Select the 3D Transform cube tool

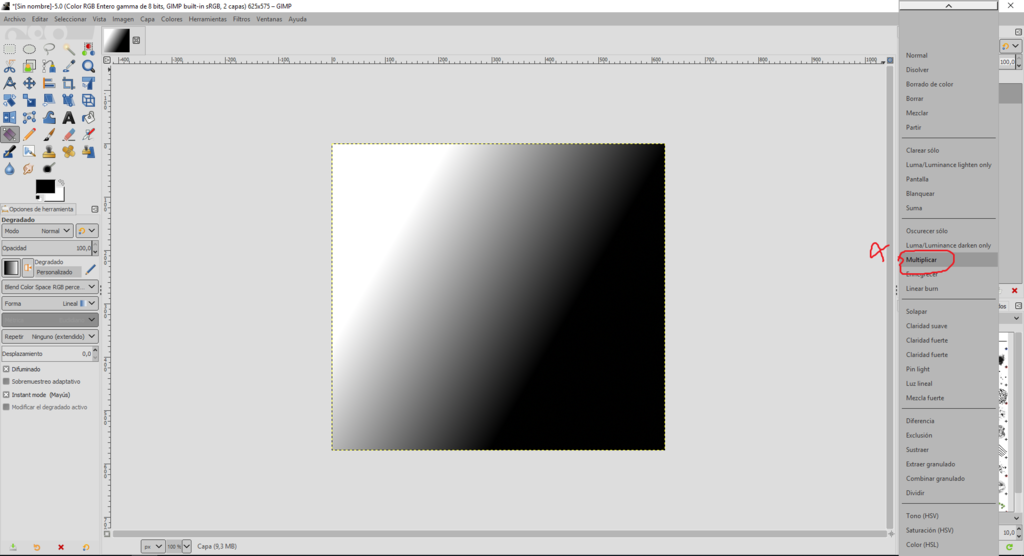point(88,100)
